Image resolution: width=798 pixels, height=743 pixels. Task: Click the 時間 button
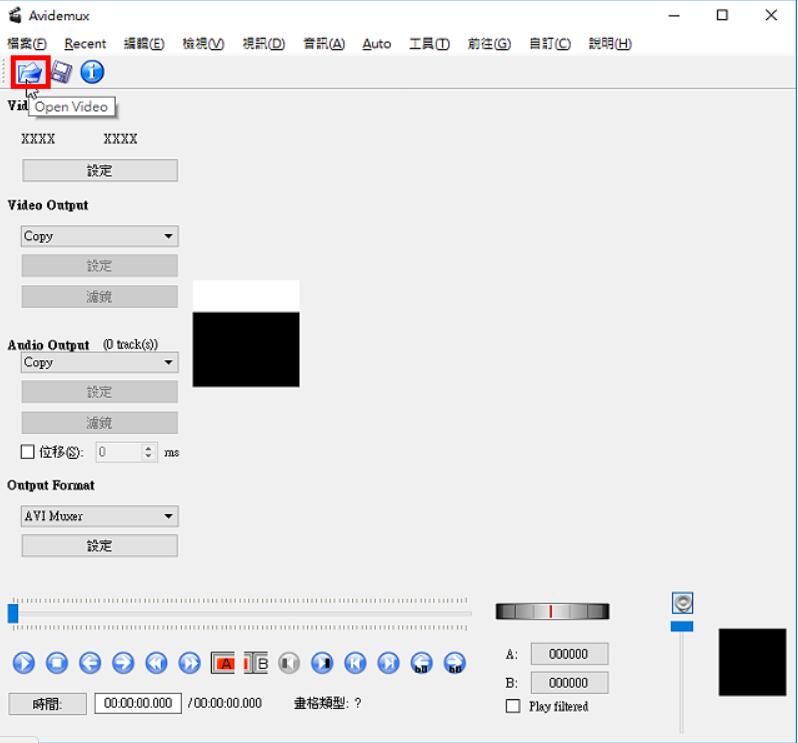tap(47, 704)
